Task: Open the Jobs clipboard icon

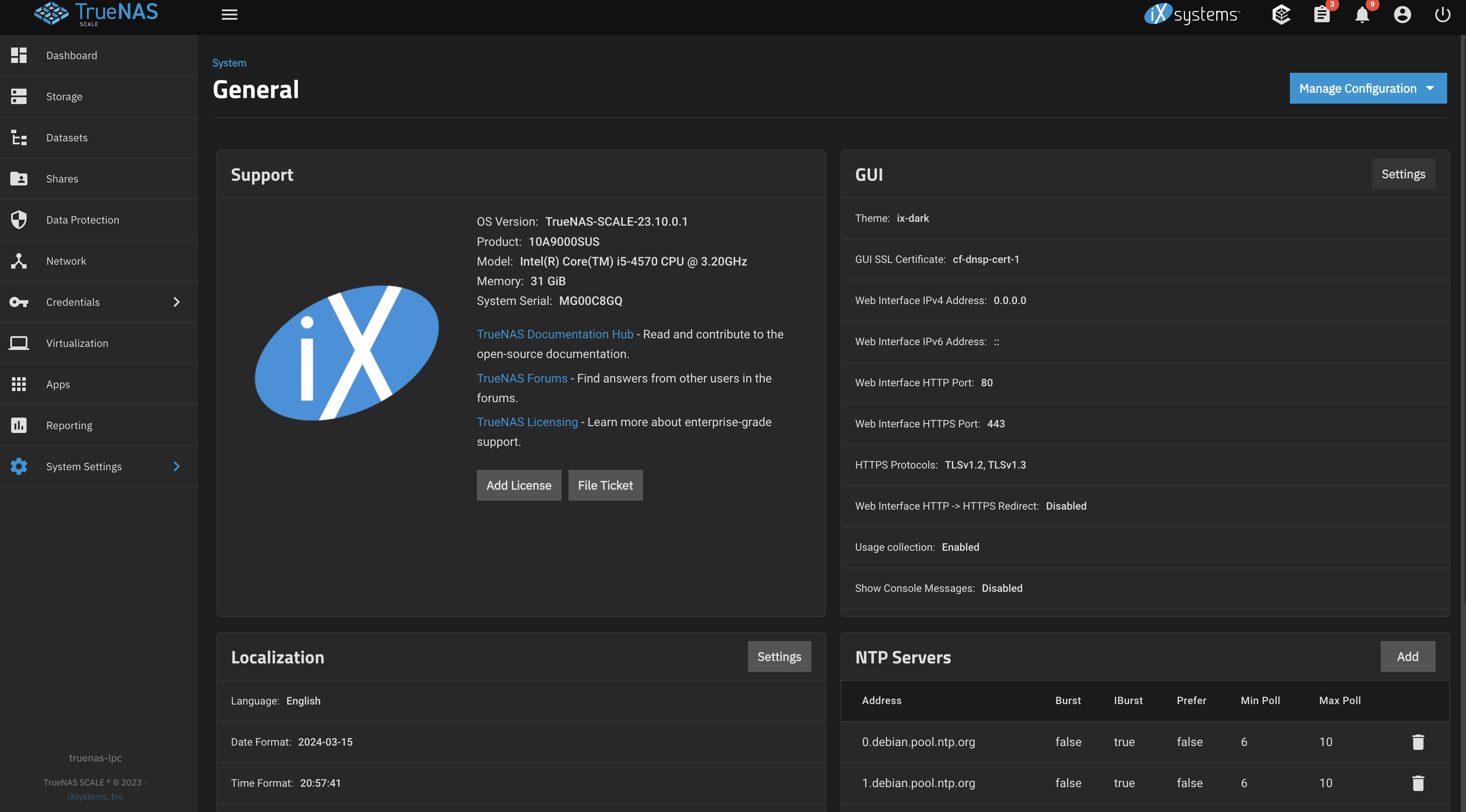Action: click(1322, 15)
